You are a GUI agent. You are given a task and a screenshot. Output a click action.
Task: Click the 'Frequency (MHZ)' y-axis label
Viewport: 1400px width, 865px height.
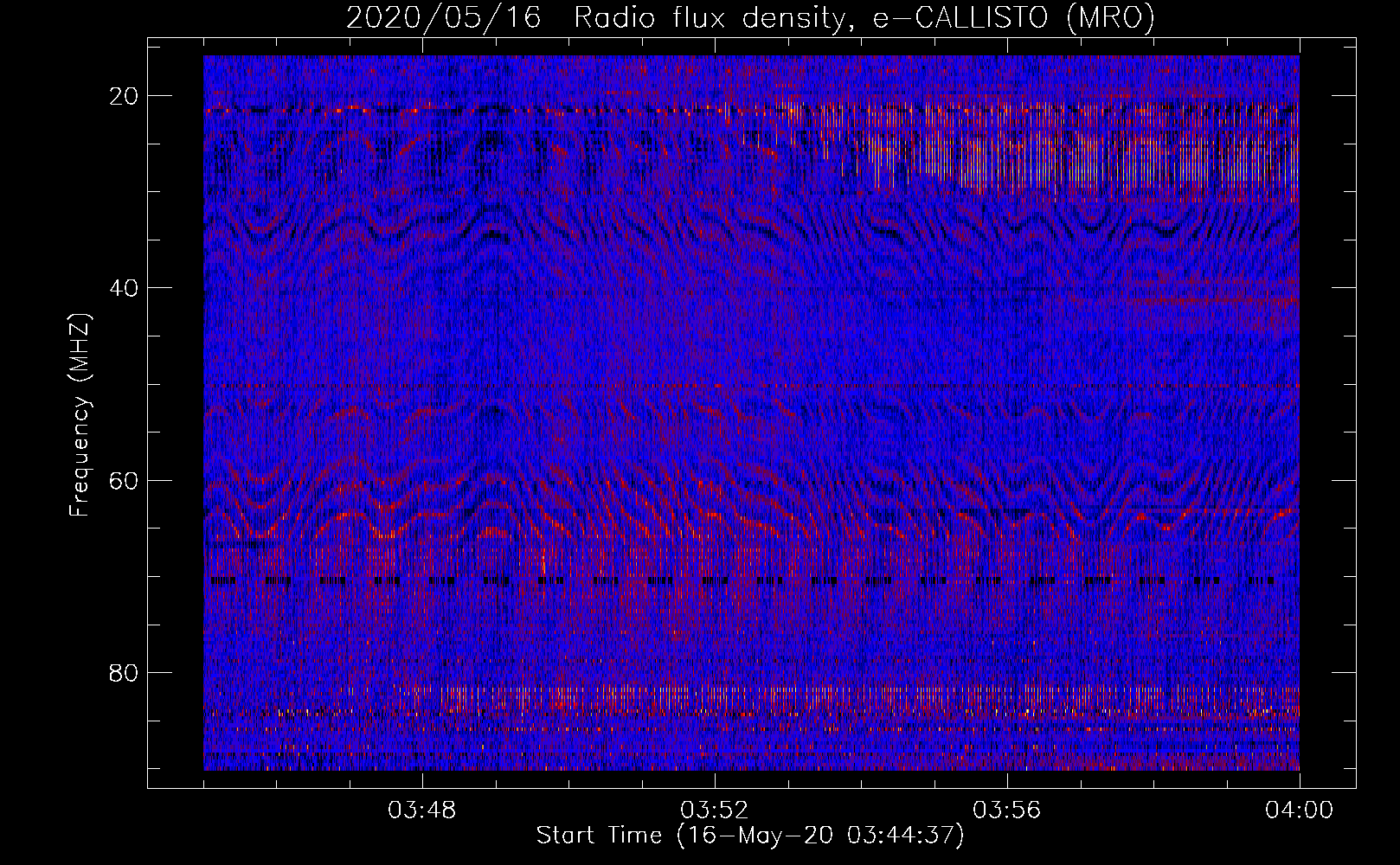coord(80,415)
